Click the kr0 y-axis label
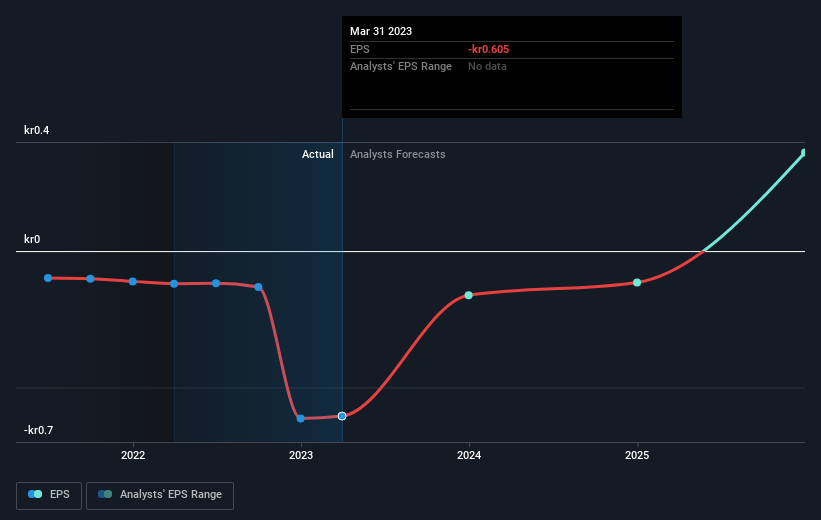The image size is (821, 520). 32,239
